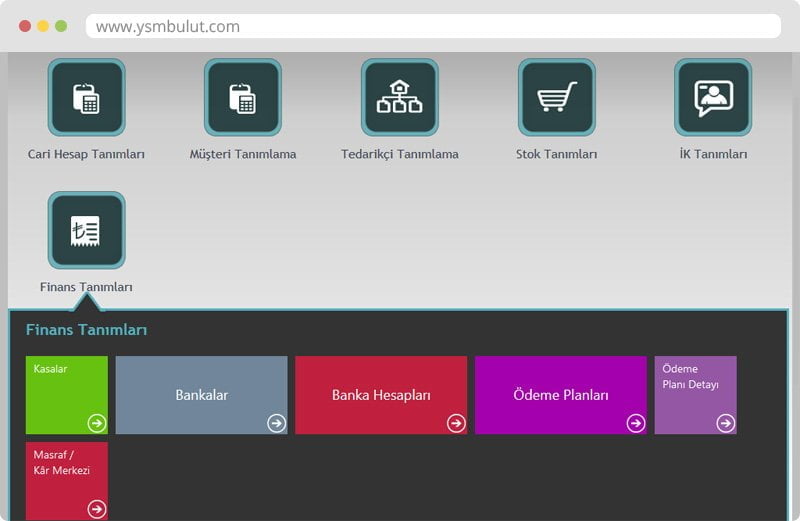Image resolution: width=800 pixels, height=521 pixels.
Task: Click the www.ysmbulut.com address bar
Action: 432,27
